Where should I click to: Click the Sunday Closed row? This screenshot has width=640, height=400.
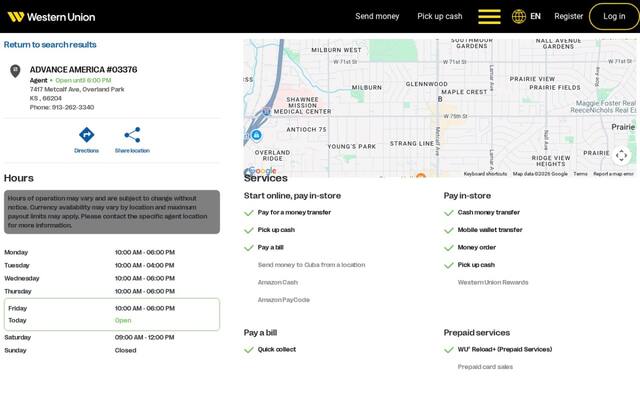click(x=112, y=350)
